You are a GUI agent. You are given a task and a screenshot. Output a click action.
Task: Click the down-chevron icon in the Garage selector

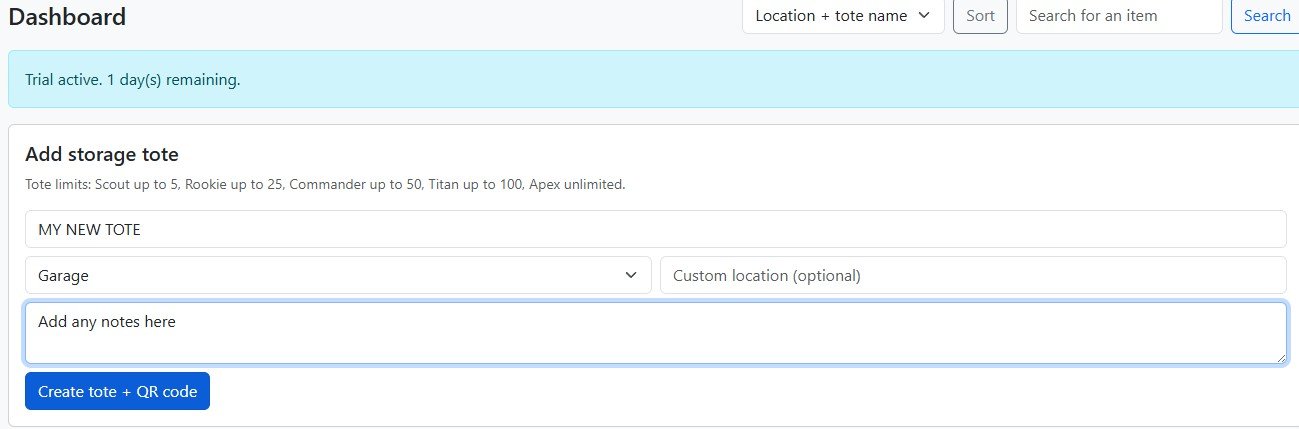(630, 275)
